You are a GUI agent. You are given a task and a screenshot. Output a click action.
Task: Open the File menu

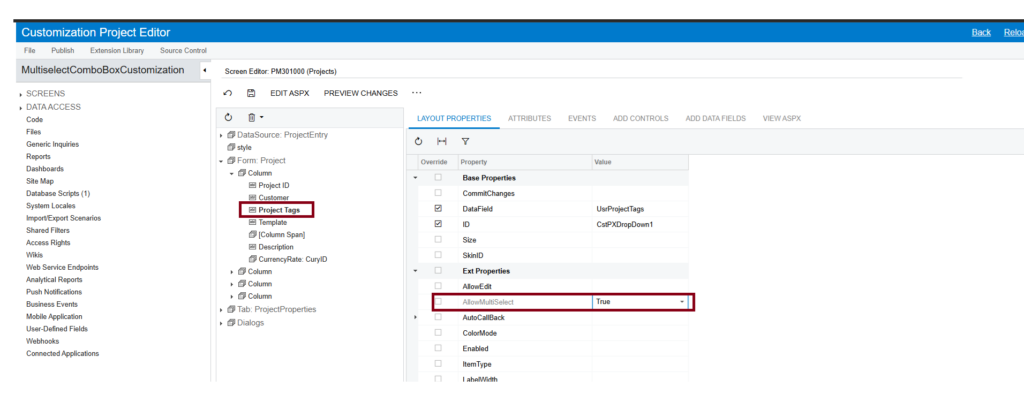coord(29,50)
